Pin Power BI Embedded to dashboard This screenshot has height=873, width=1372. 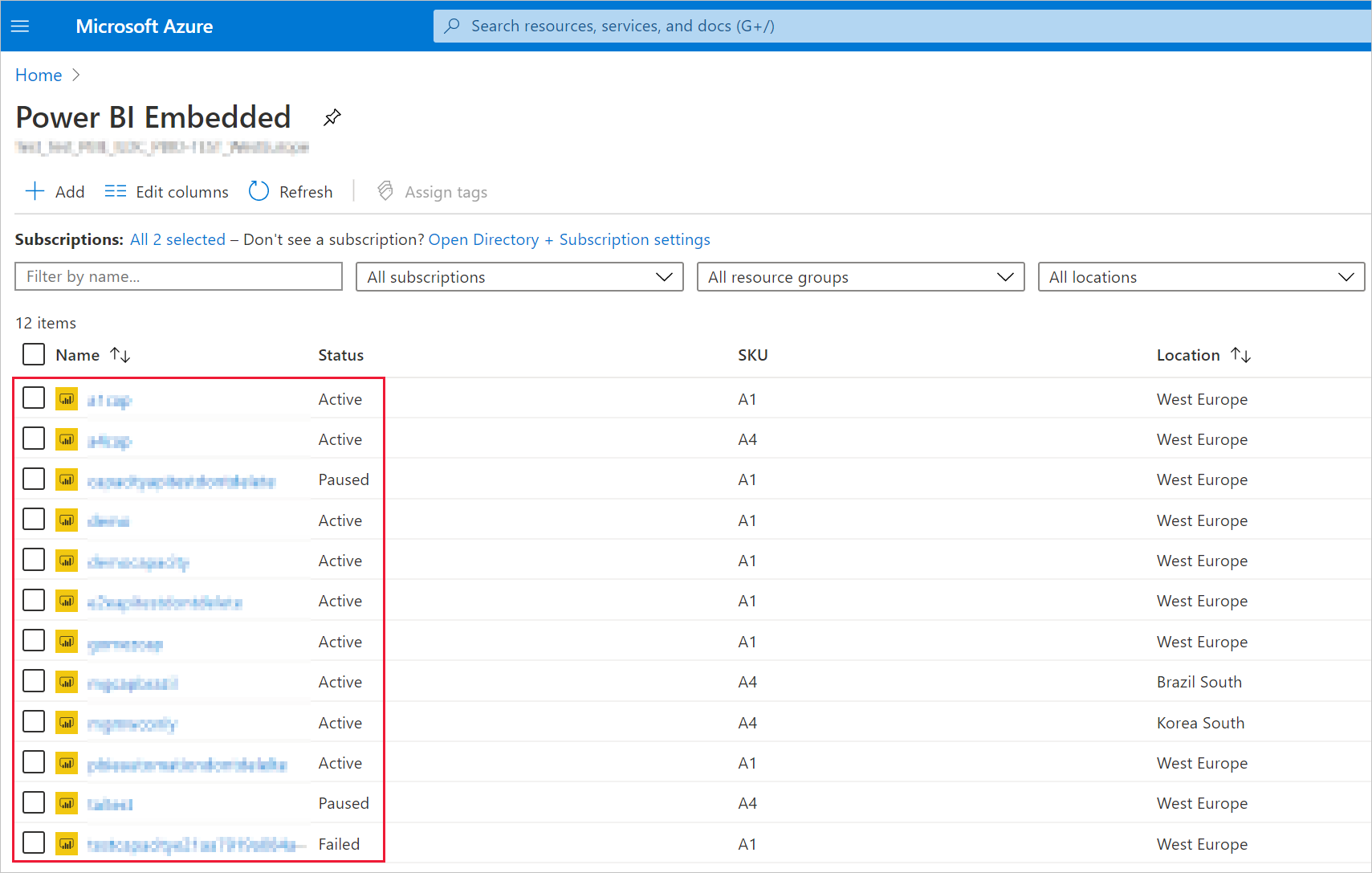[332, 117]
